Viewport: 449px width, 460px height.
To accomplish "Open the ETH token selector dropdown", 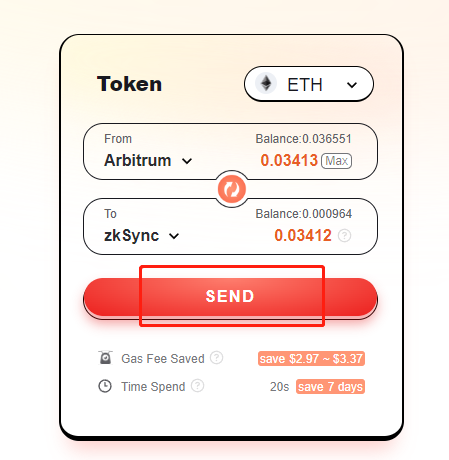I will [x=309, y=84].
